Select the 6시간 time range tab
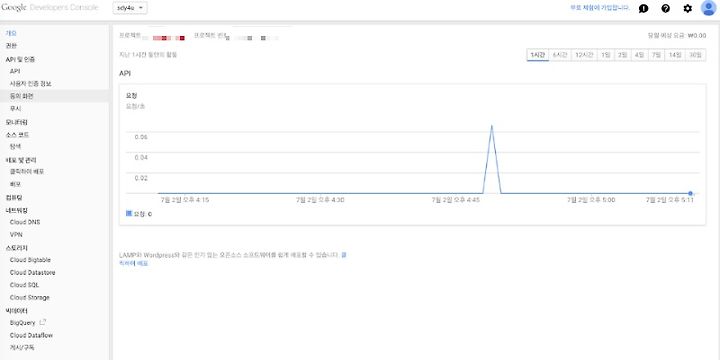This screenshot has height=360, width=720. coord(560,55)
